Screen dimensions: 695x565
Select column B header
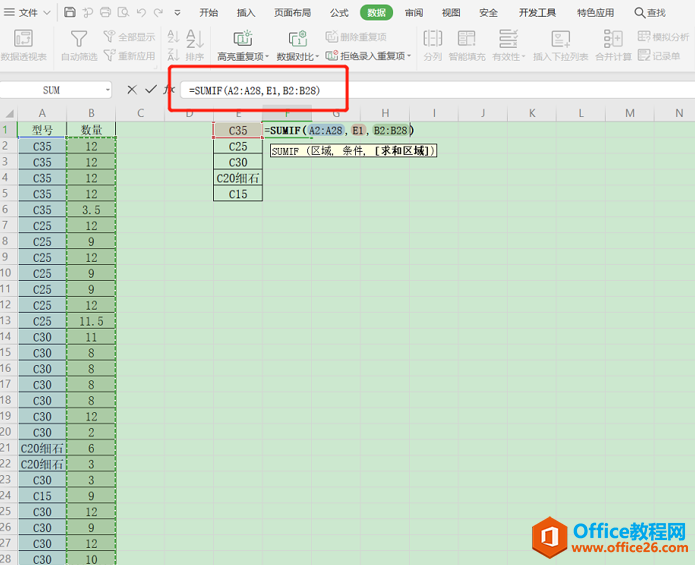[91, 113]
